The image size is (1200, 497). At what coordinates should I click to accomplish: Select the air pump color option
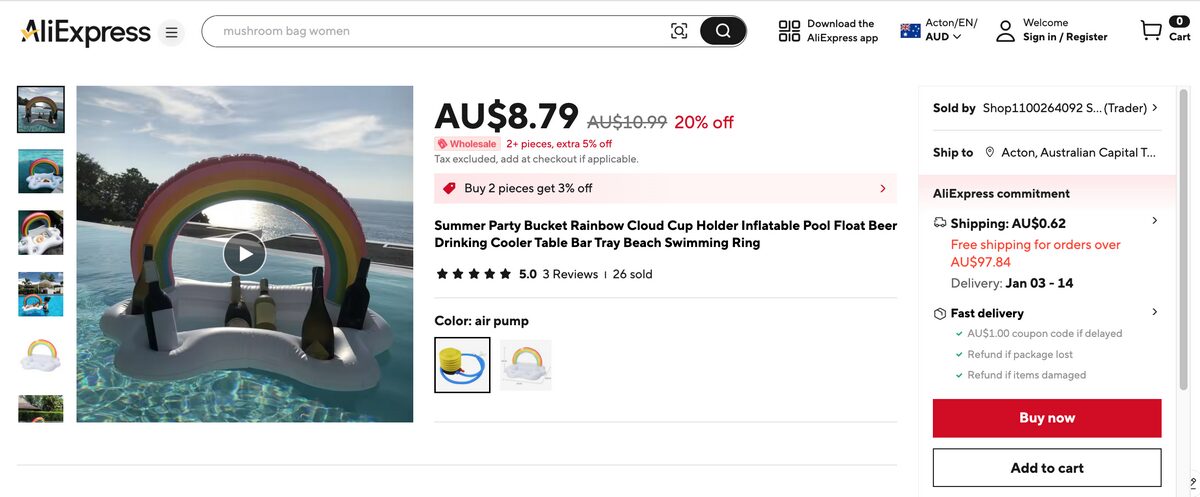pos(462,365)
